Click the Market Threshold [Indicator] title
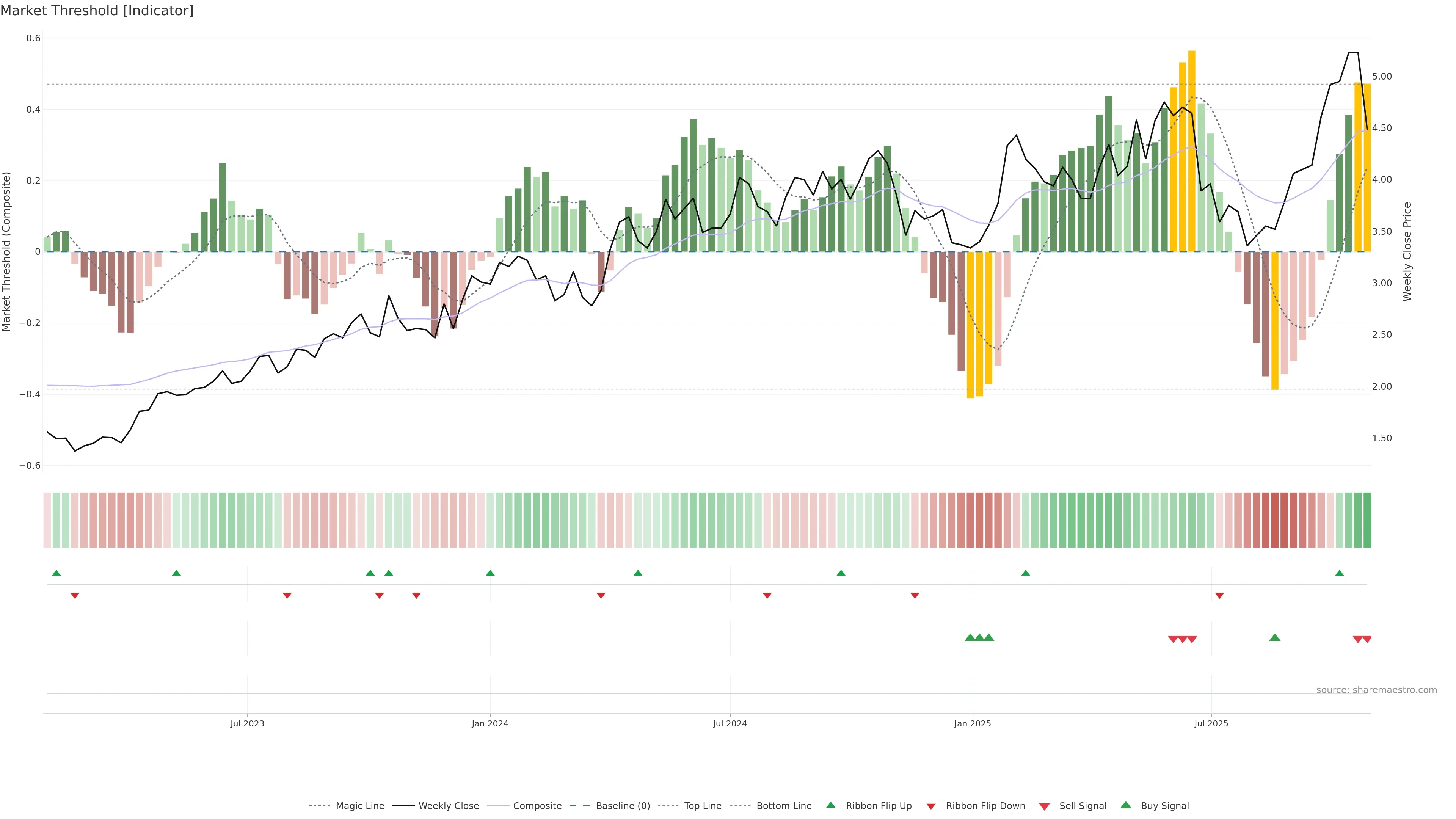 97,11
